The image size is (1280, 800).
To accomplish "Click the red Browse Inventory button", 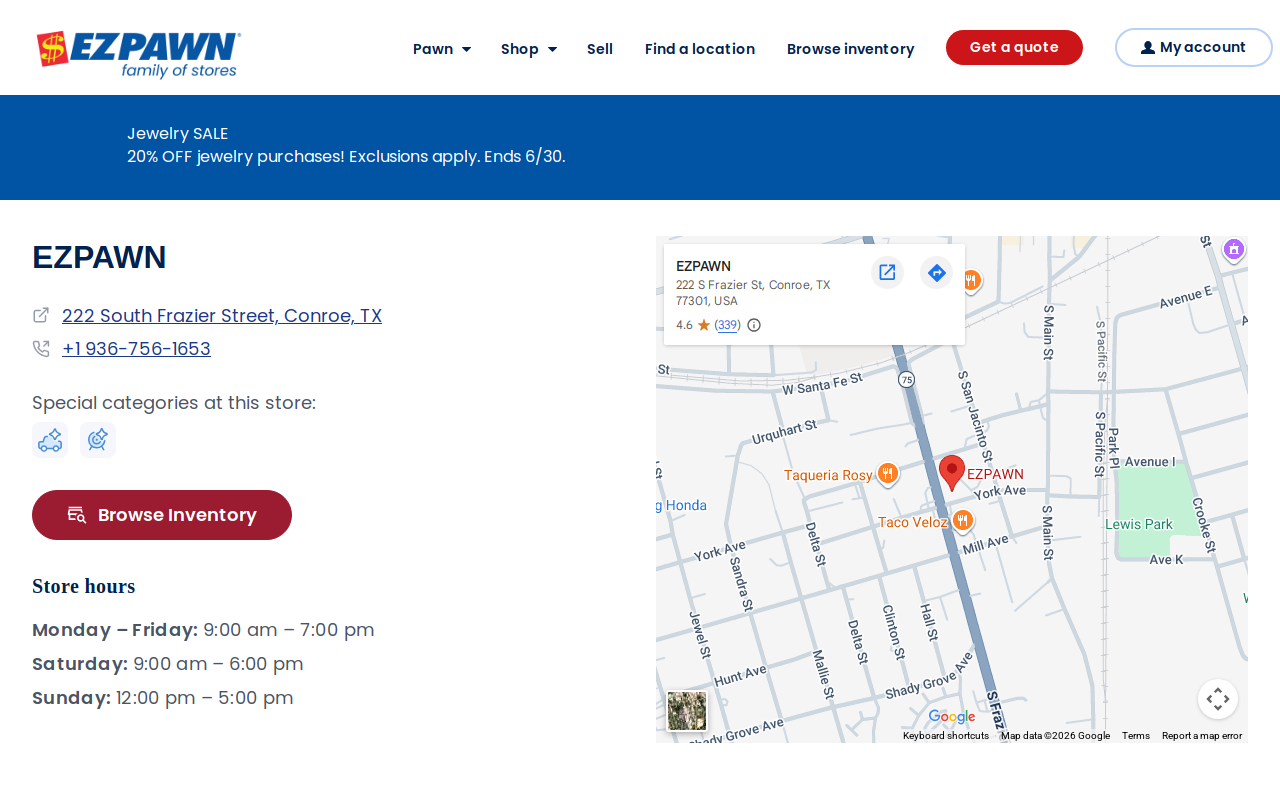I will tap(162, 515).
